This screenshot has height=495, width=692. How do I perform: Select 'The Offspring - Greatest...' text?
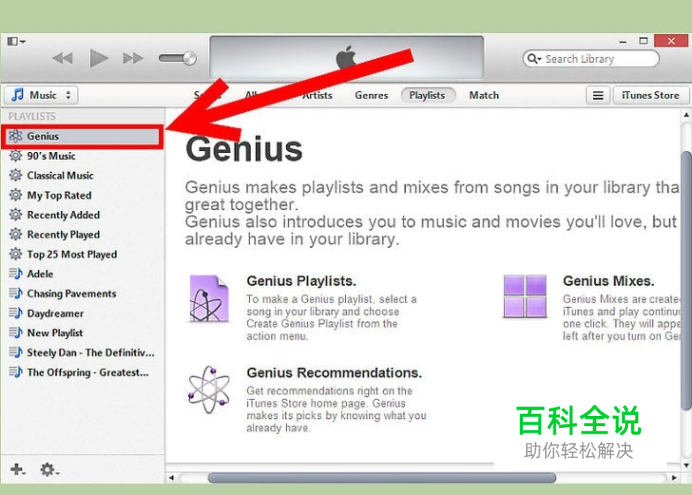(88, 372)
